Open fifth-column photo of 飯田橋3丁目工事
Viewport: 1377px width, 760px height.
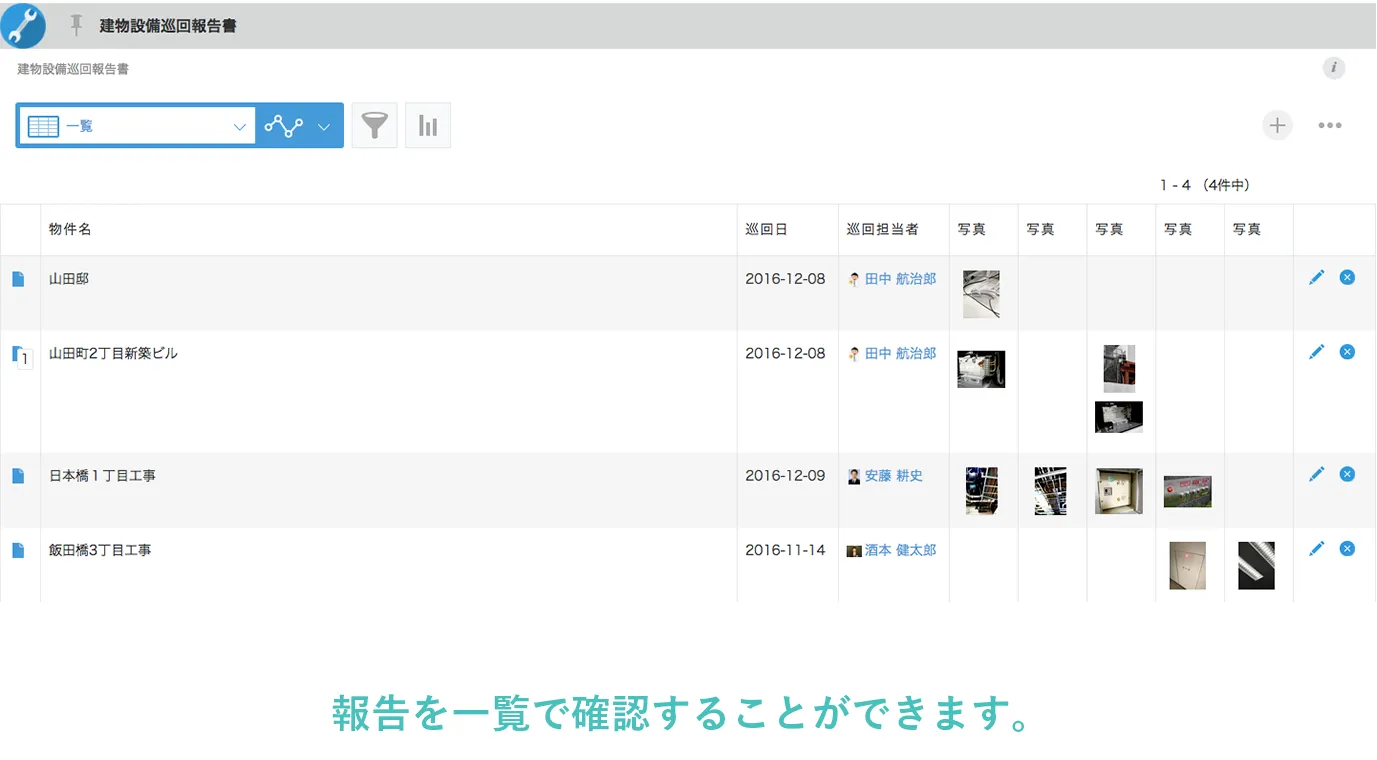tap(1256, 565)
